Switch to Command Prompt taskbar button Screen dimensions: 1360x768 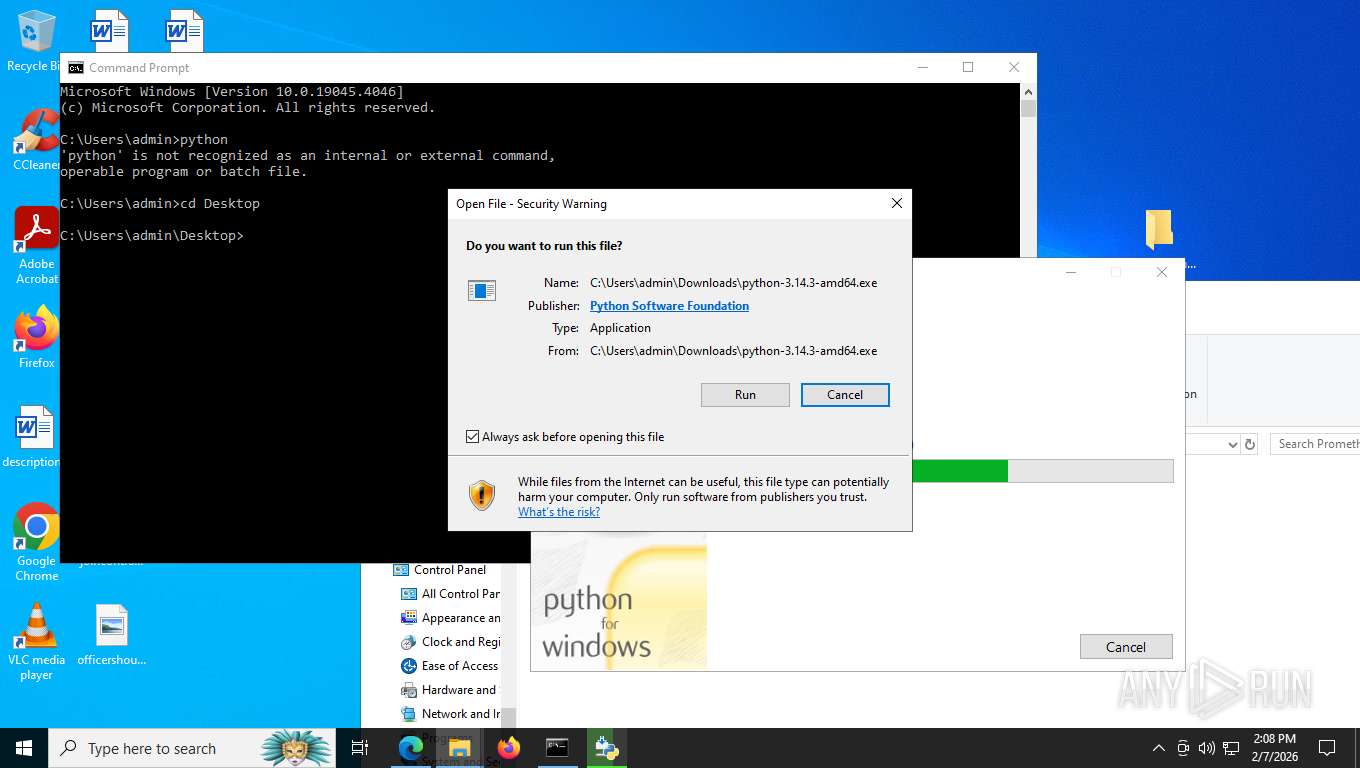point(557,748)
